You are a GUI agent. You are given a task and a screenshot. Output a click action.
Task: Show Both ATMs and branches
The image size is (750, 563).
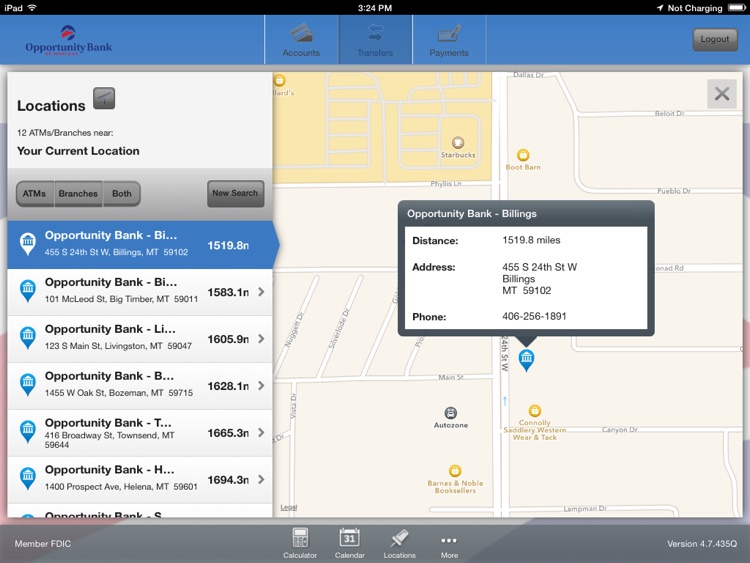tap(121, 194)
